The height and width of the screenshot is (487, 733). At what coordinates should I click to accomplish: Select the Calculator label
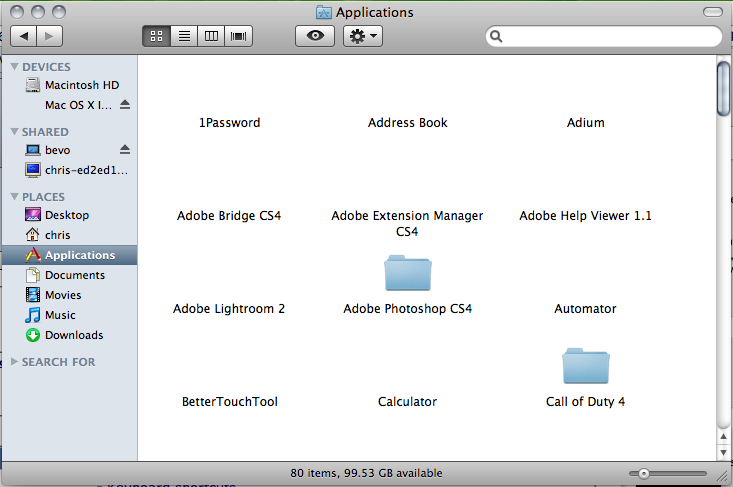click(407, 401)
